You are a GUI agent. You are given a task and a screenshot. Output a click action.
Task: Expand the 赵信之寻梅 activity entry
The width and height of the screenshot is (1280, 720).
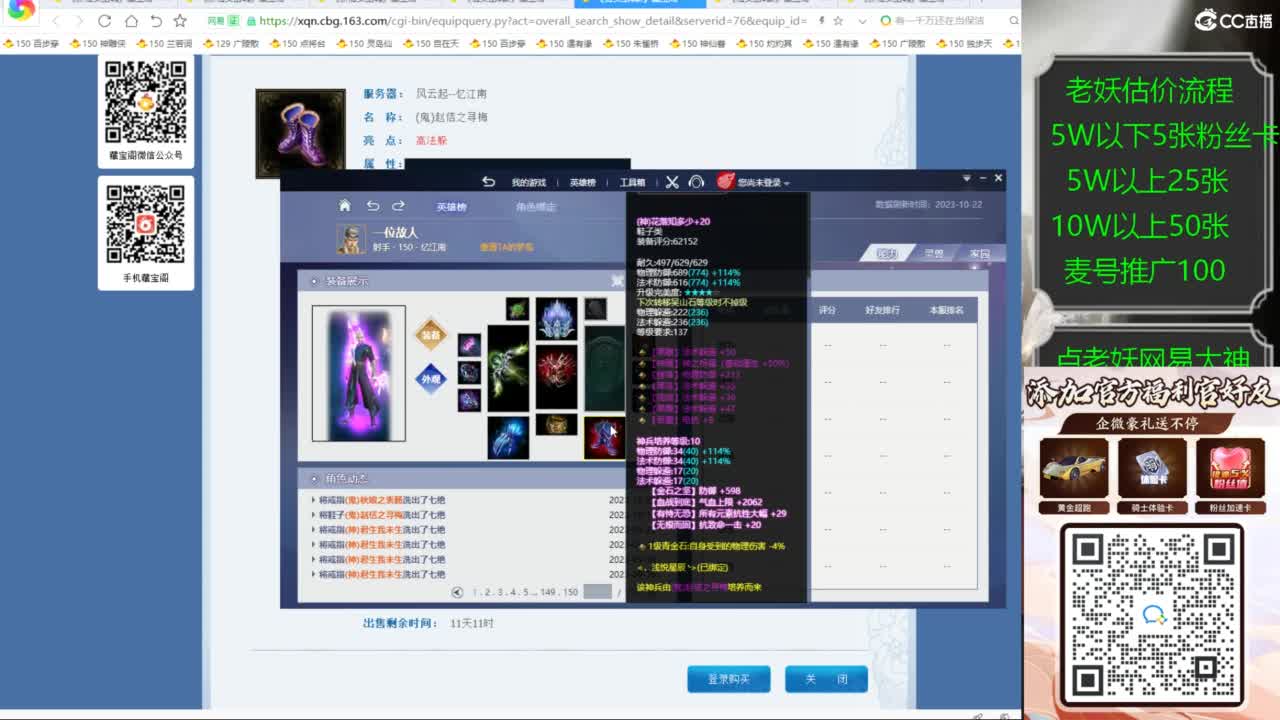[381, 515]
